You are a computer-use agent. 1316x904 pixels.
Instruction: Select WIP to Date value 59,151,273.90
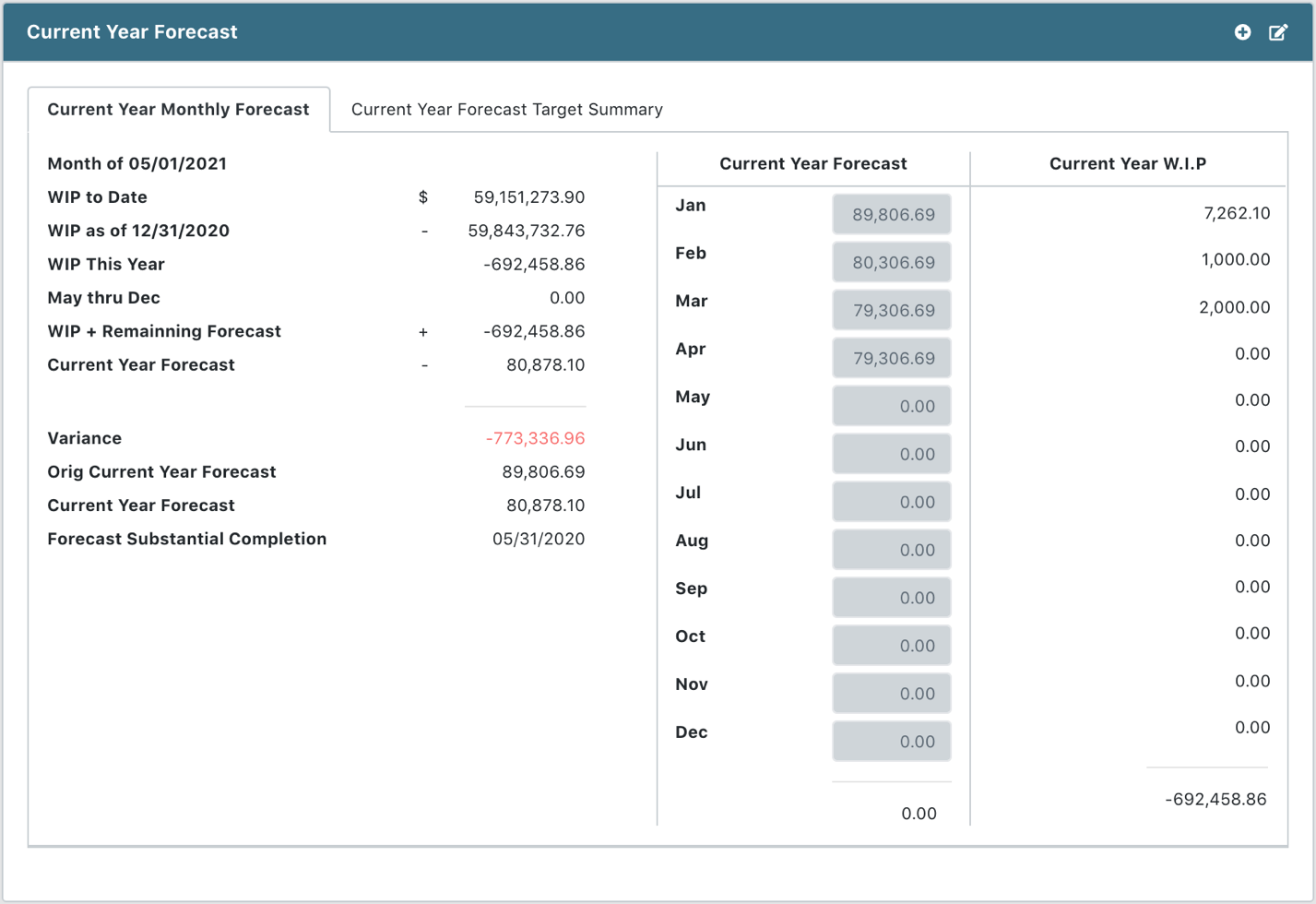pyautogui.click(x=528, y=197)
